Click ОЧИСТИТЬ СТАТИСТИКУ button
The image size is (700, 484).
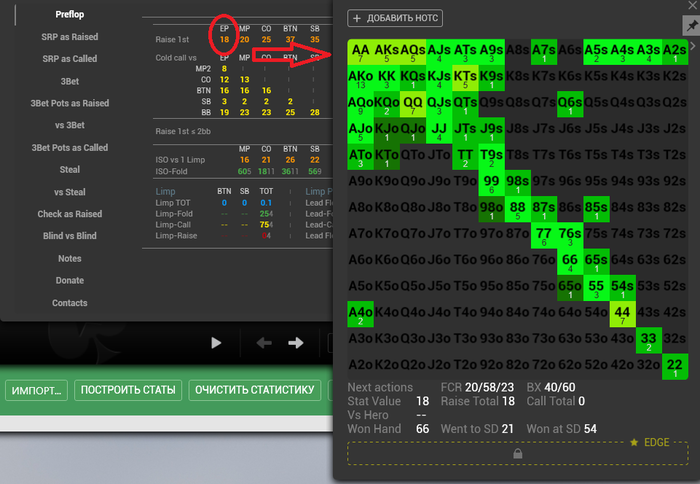click(254, 390)
